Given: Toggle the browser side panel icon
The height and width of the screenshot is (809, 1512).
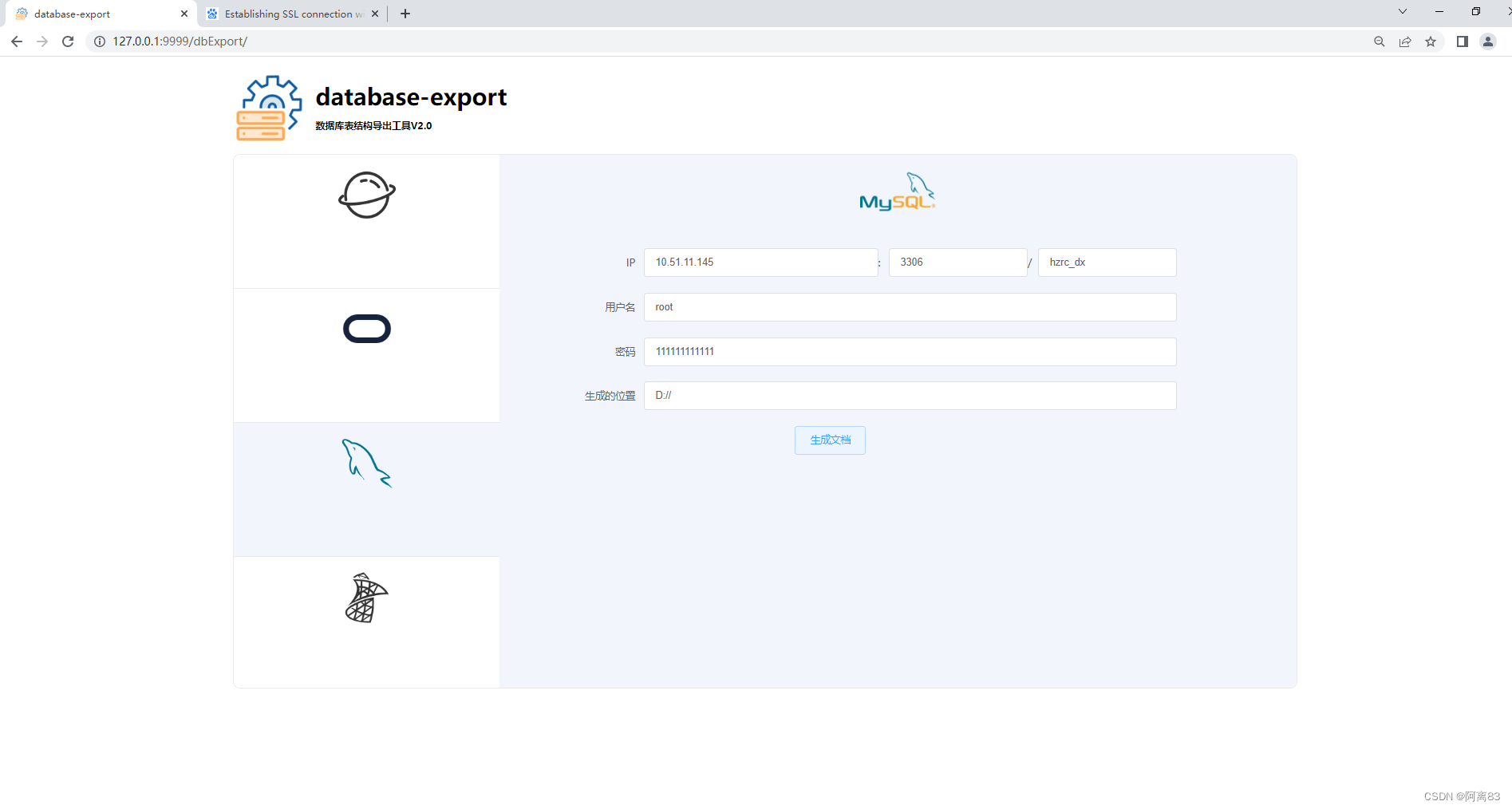Looking at the screenshot, I should tap(1463, 41).
